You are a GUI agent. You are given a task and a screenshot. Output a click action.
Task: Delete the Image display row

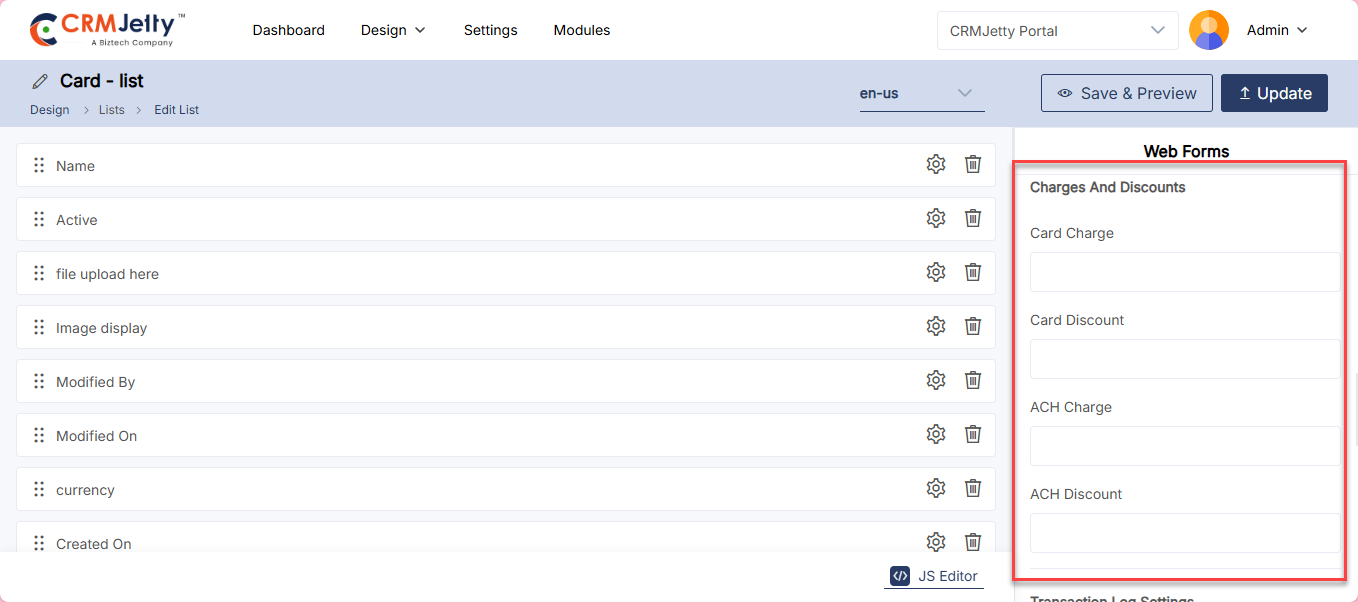click(972, 327)
